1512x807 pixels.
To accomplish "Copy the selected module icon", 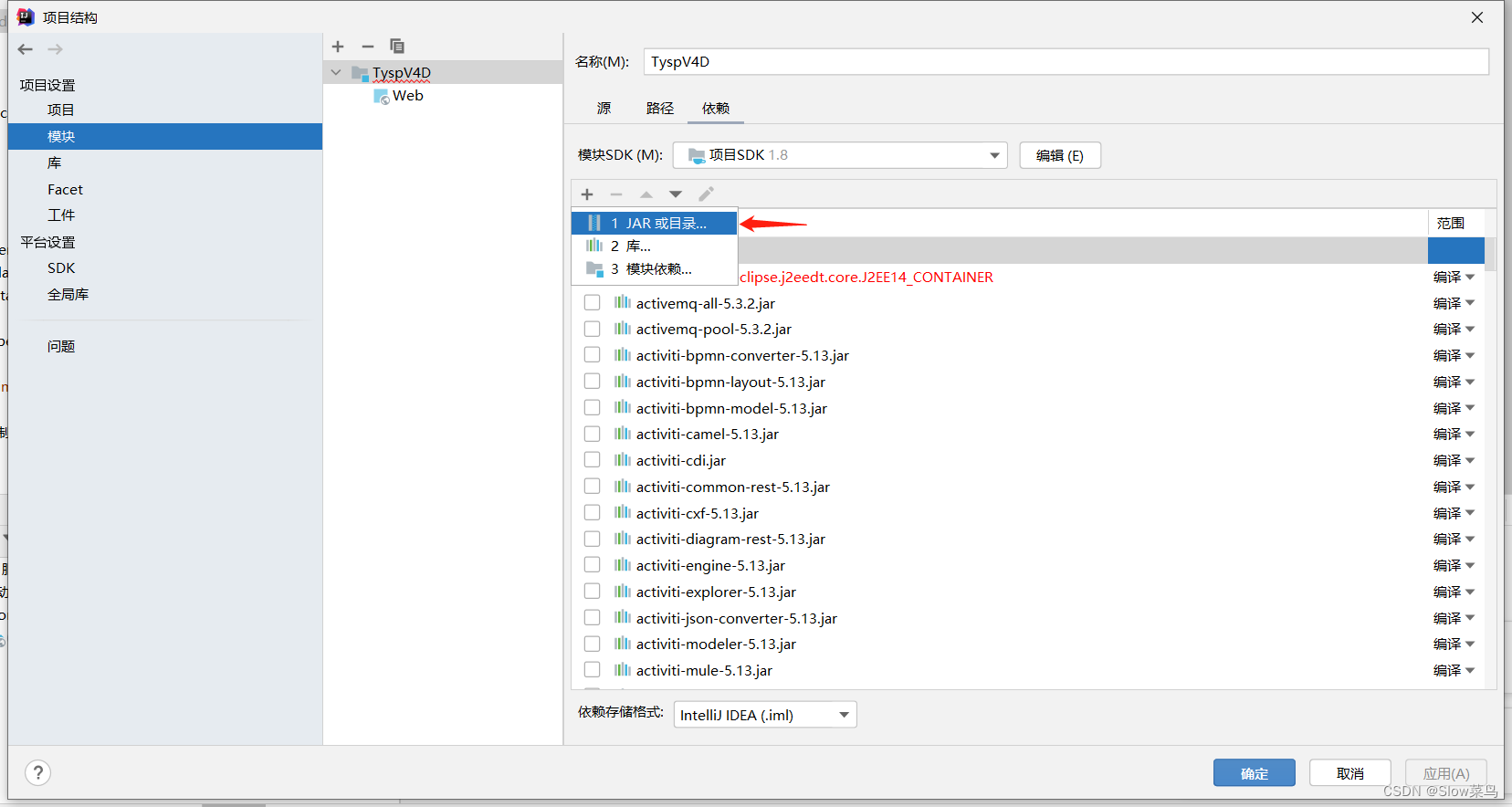I will click(x=397, y=47).
